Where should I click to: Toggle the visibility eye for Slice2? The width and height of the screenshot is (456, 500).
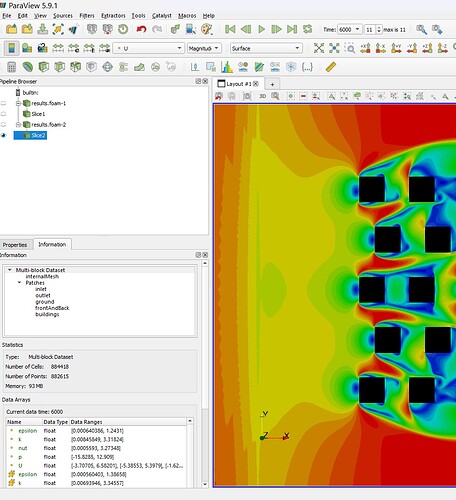click(4, 135)
